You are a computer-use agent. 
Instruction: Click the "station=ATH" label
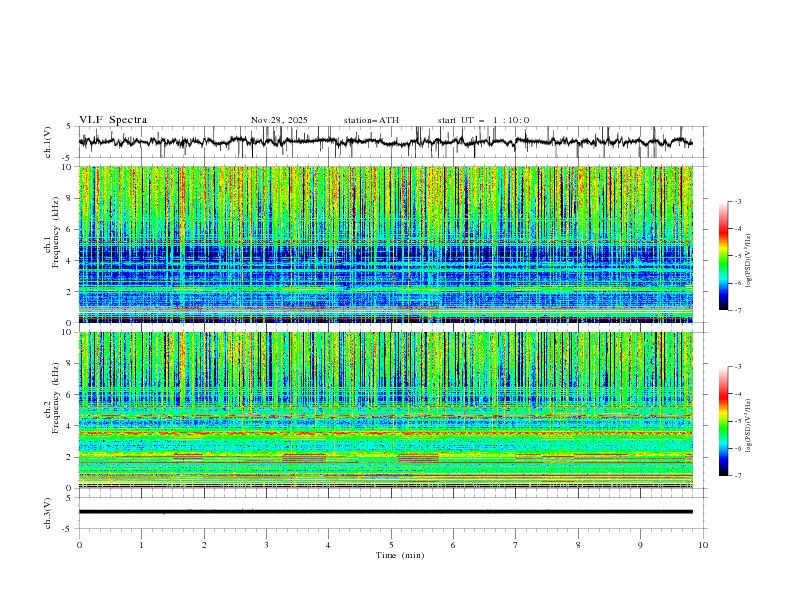(371, 120)
